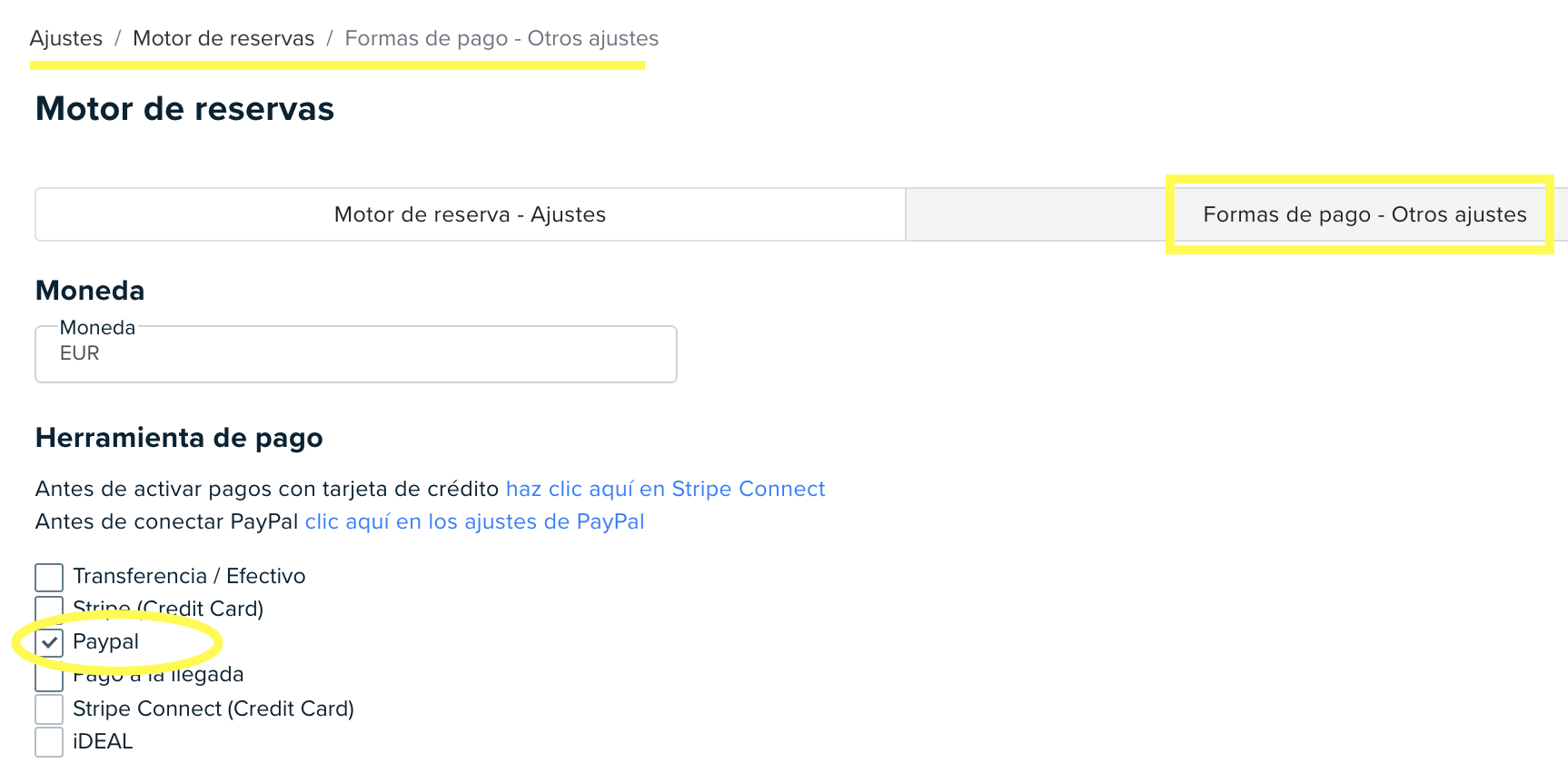Screen dimensions: 1568x783
Task: Check Stripe Connect (Credit Card) option
Action: [49, 709]
